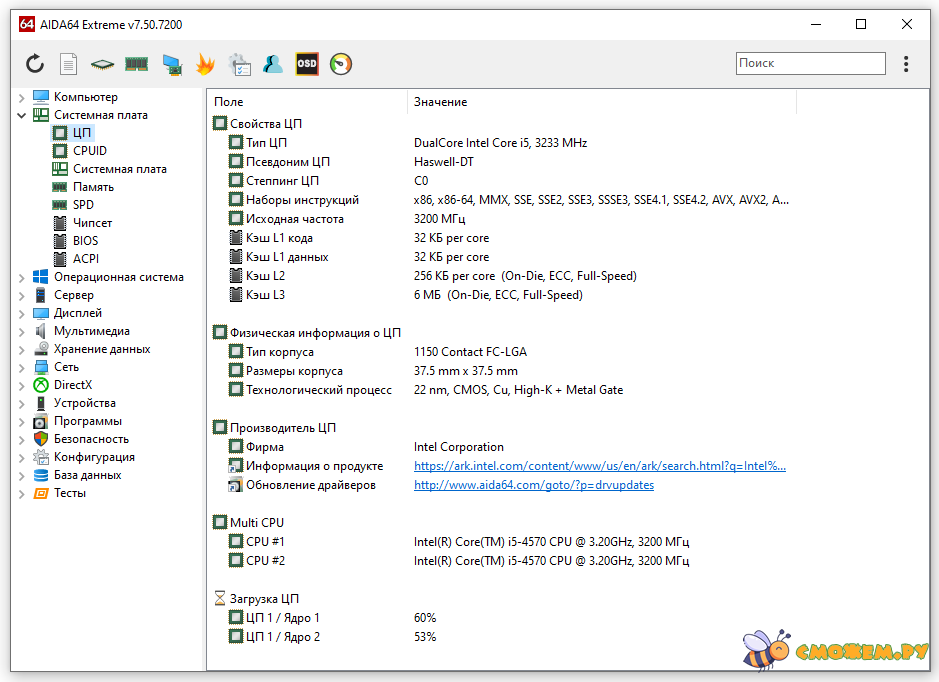The width and height of the screenshot is (939, 682).
Task: Expand the DirectX tree node
Action: (x=22, y=386)
